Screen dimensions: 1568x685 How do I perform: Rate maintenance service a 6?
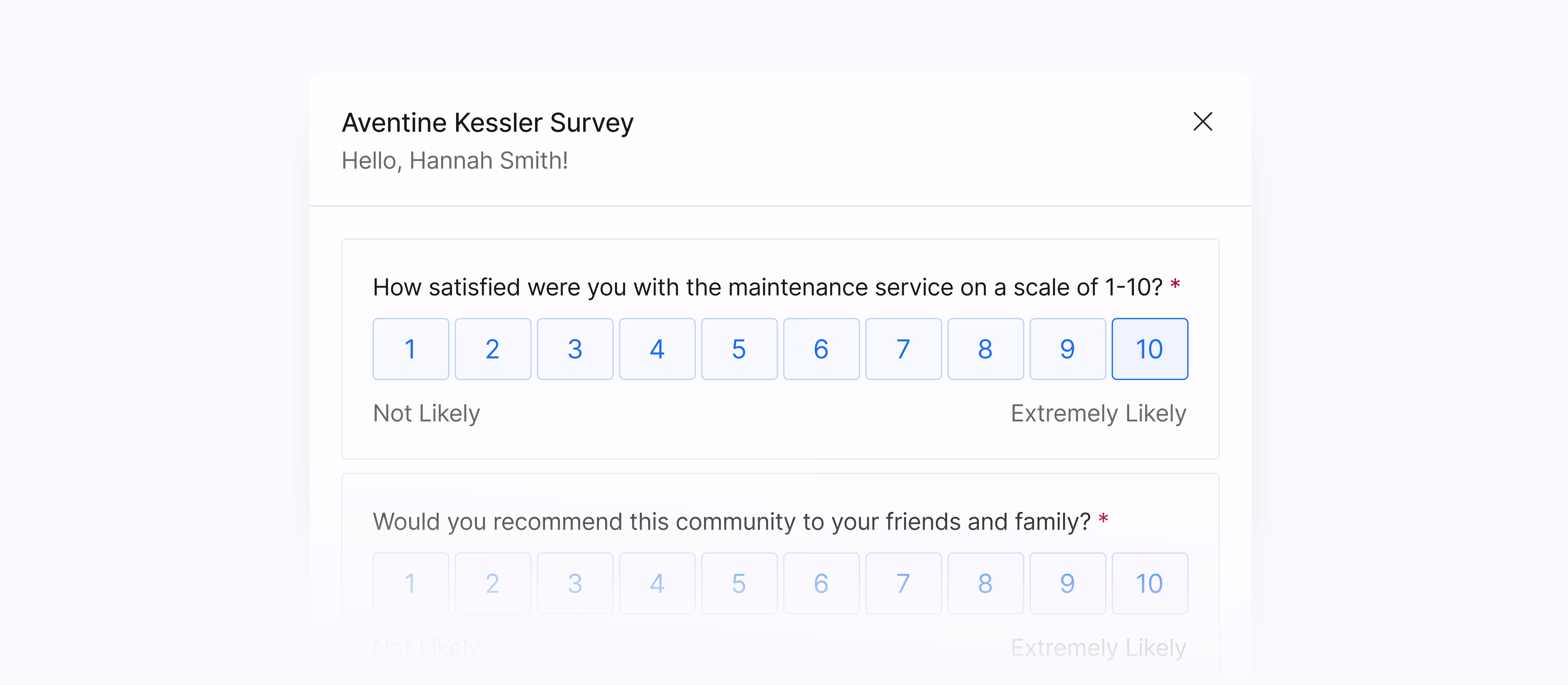pos(822,349)
